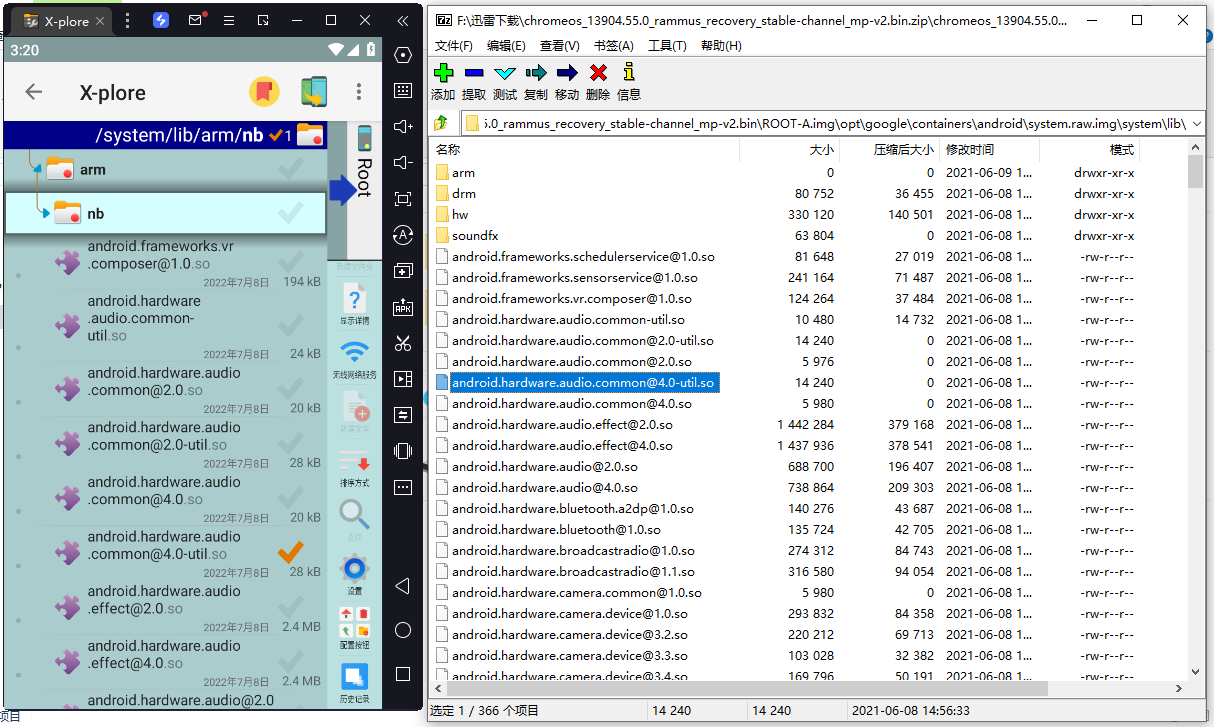Viewport: 1214px width, 727px height.
Task: Click the emulator shake device icon
Action: click(x=403, y=450)
